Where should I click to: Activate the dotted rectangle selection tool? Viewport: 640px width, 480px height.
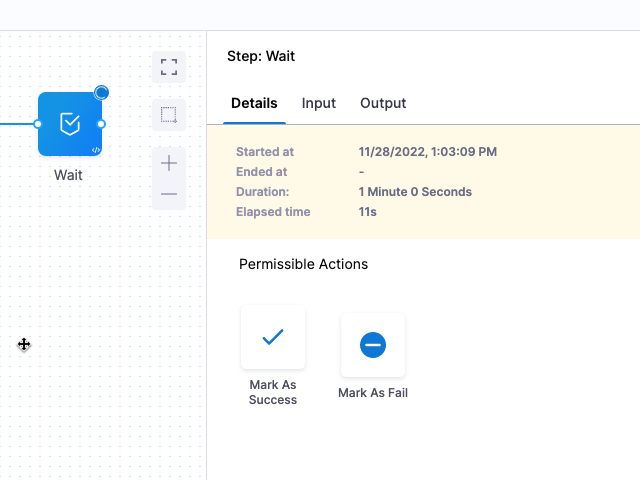point(169,115)
